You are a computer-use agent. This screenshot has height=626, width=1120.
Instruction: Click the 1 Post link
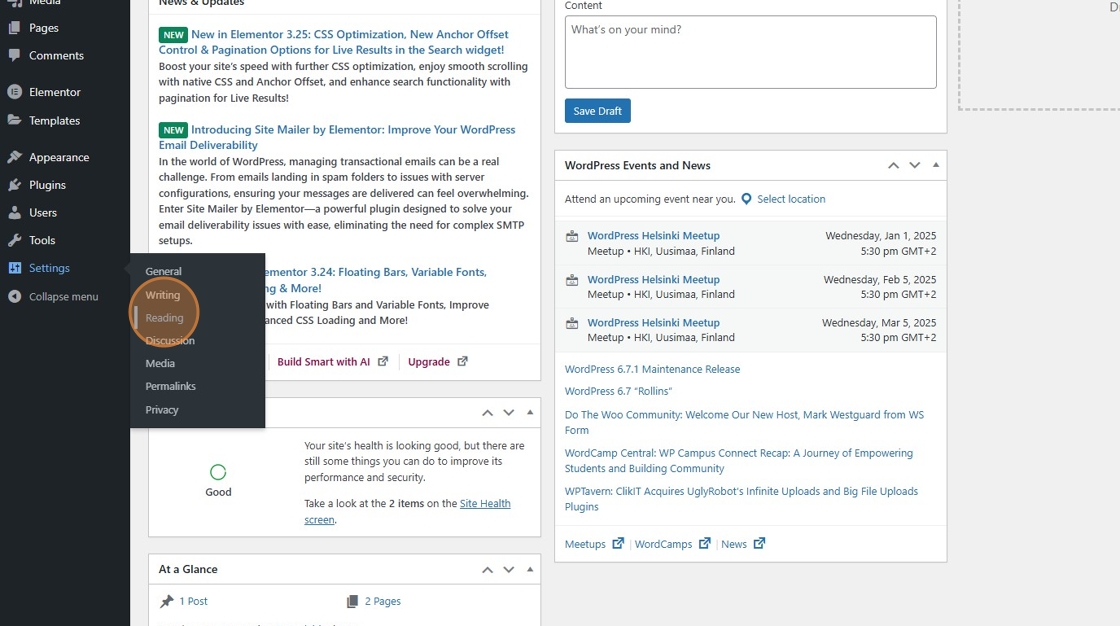point(193,601)
